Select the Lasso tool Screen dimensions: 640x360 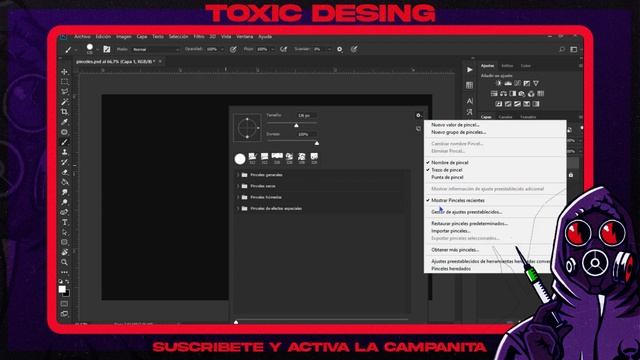point(64,92)
